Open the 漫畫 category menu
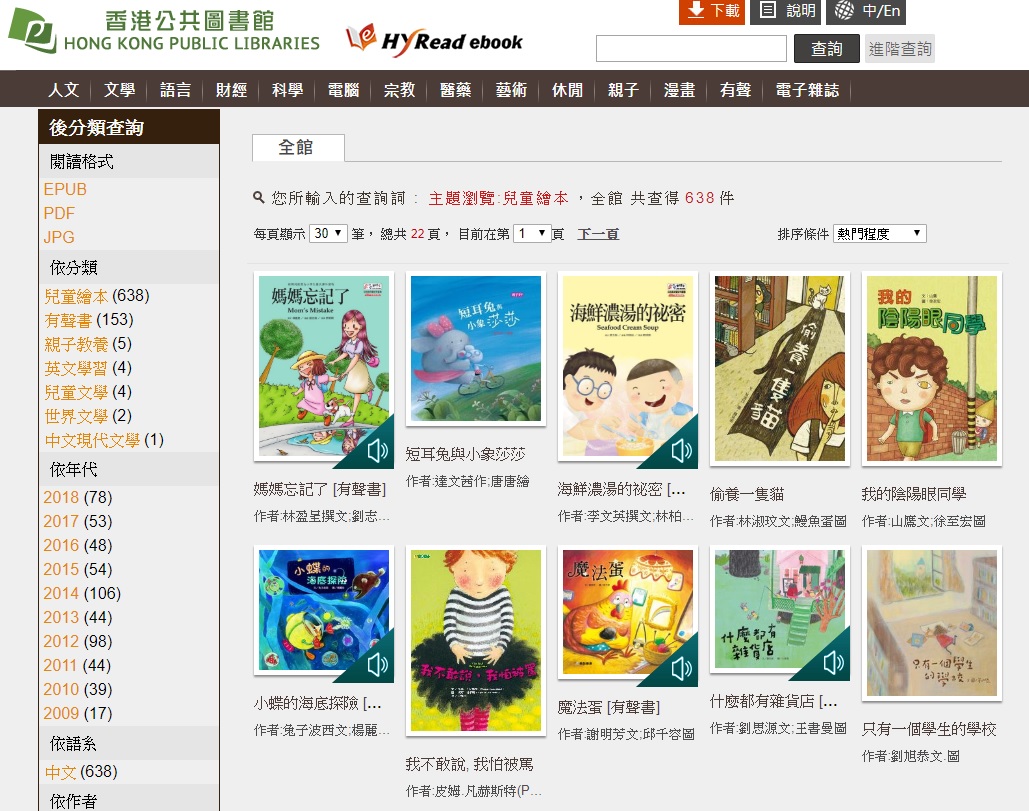Image resolution: width=1029 pixels, height=811 pixels. [679, 89]
